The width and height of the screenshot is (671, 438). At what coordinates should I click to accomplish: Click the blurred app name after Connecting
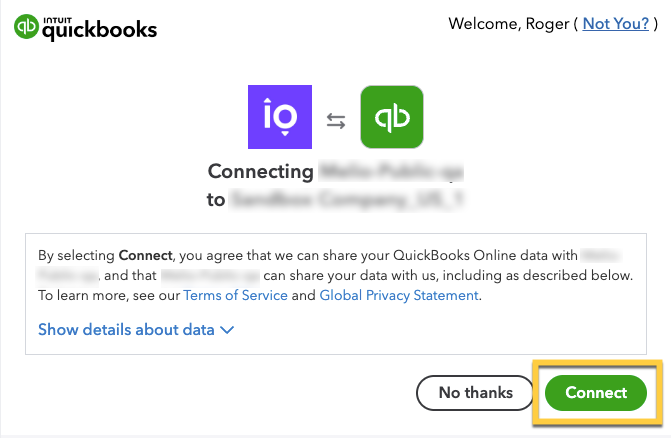click(391, 172)
